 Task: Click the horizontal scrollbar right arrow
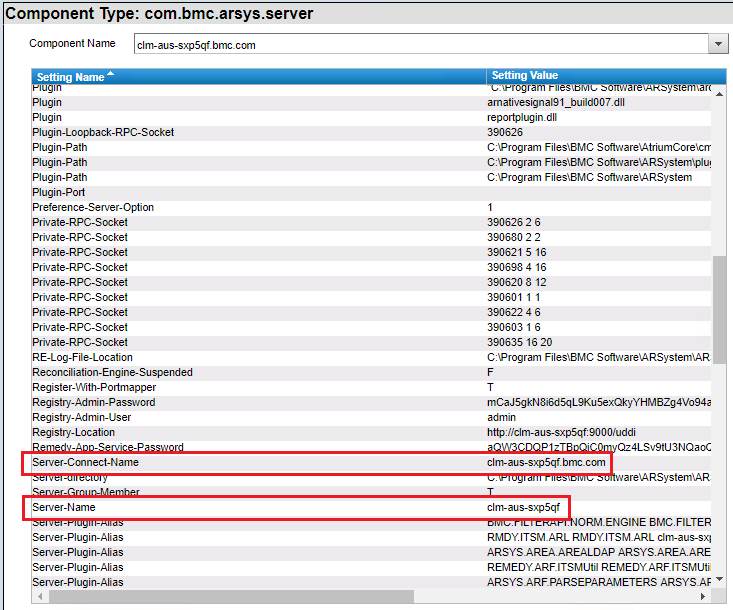click(703, 596)
